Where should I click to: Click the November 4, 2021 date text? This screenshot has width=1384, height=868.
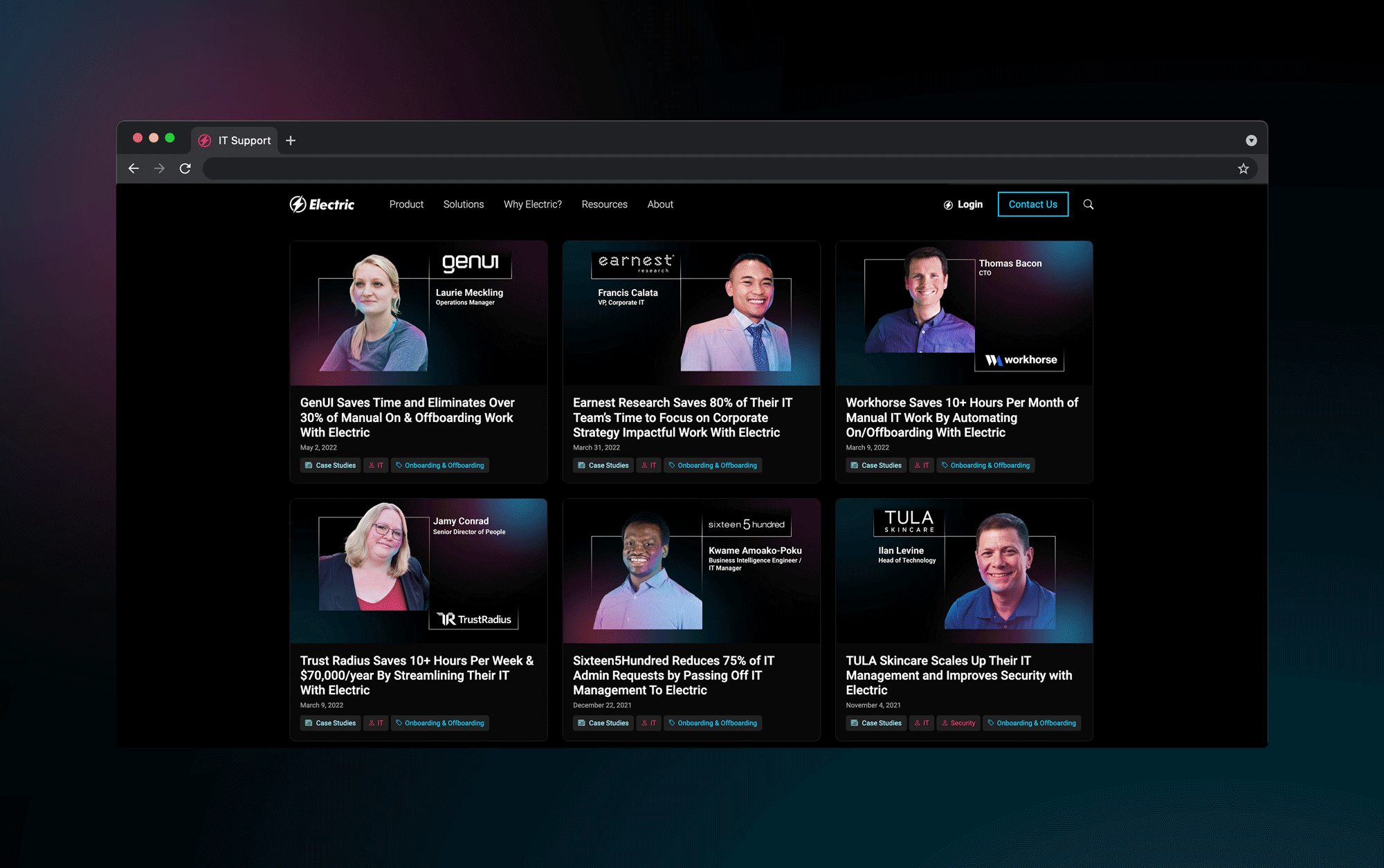tap(873, 705)
